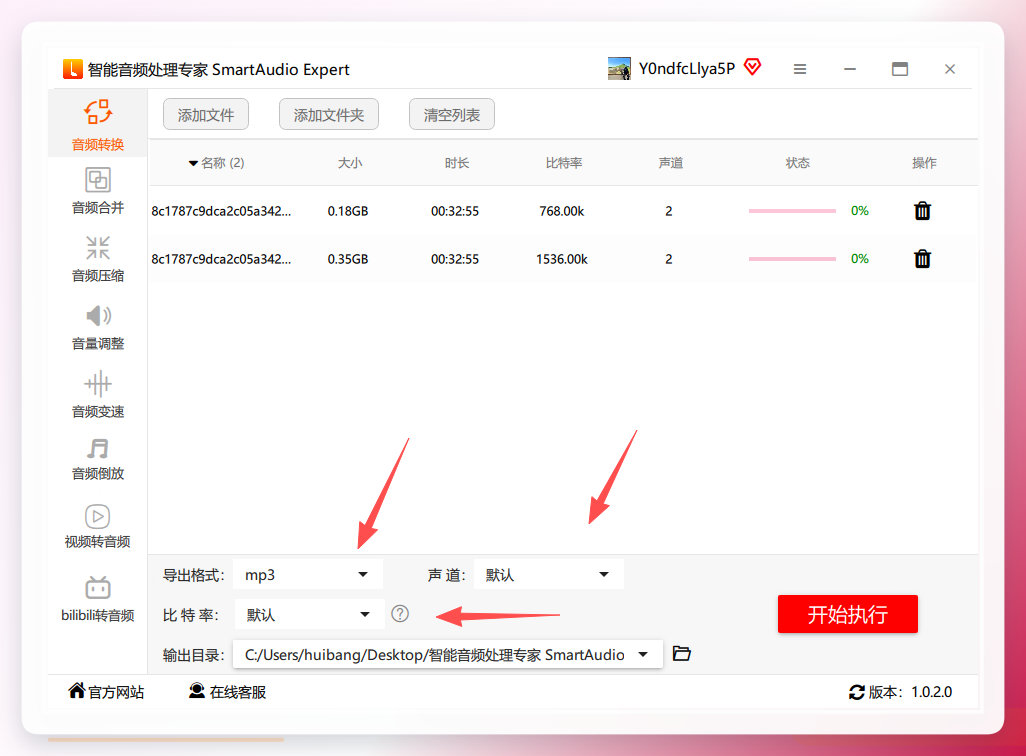The width and height of the screenshot is (1026, 756).
Task: Click the 声道 channel column header
Action: click(x=671, y=163)
